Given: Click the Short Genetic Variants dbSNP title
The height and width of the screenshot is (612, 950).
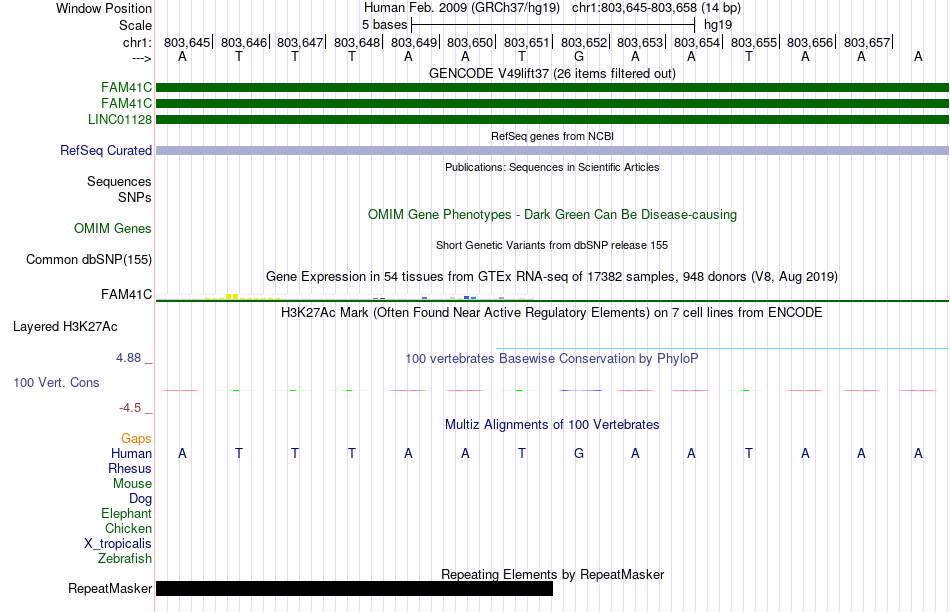Looking at the screenshot, I should click(x=552, y=245).
